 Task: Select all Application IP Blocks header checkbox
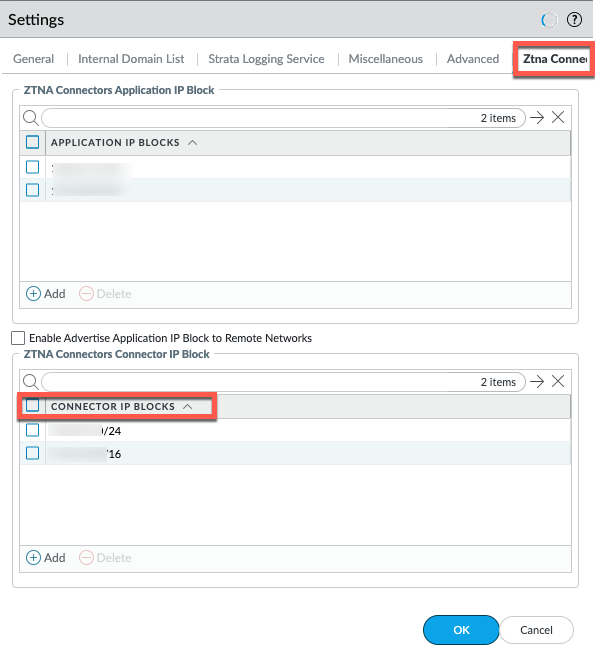pyautogui.click(x=32, y=142)
